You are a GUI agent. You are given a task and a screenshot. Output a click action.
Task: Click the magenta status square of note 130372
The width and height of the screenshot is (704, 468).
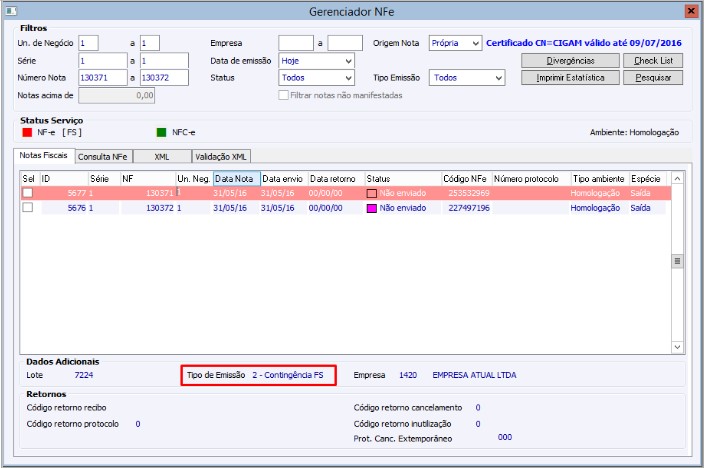pyautogui.click(x=372, y=208)
